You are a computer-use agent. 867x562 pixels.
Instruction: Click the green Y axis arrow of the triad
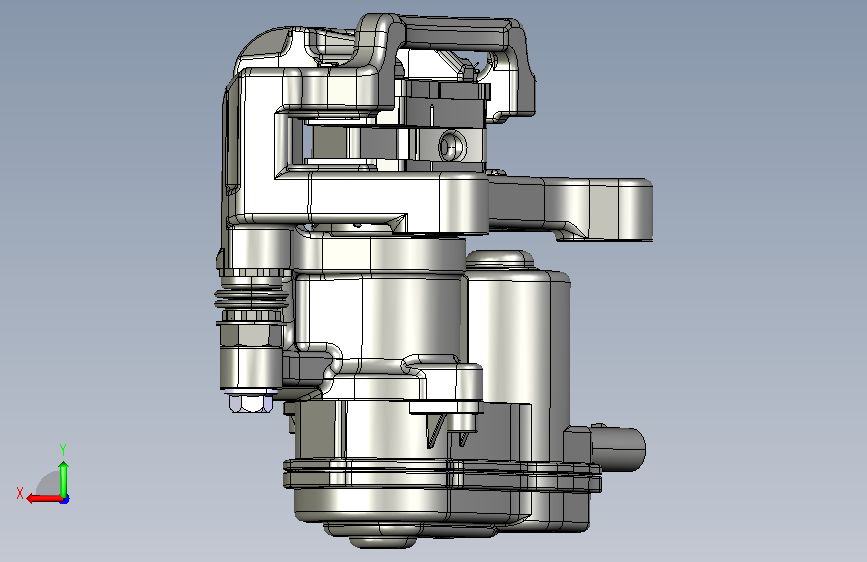[x=64, y=478]
